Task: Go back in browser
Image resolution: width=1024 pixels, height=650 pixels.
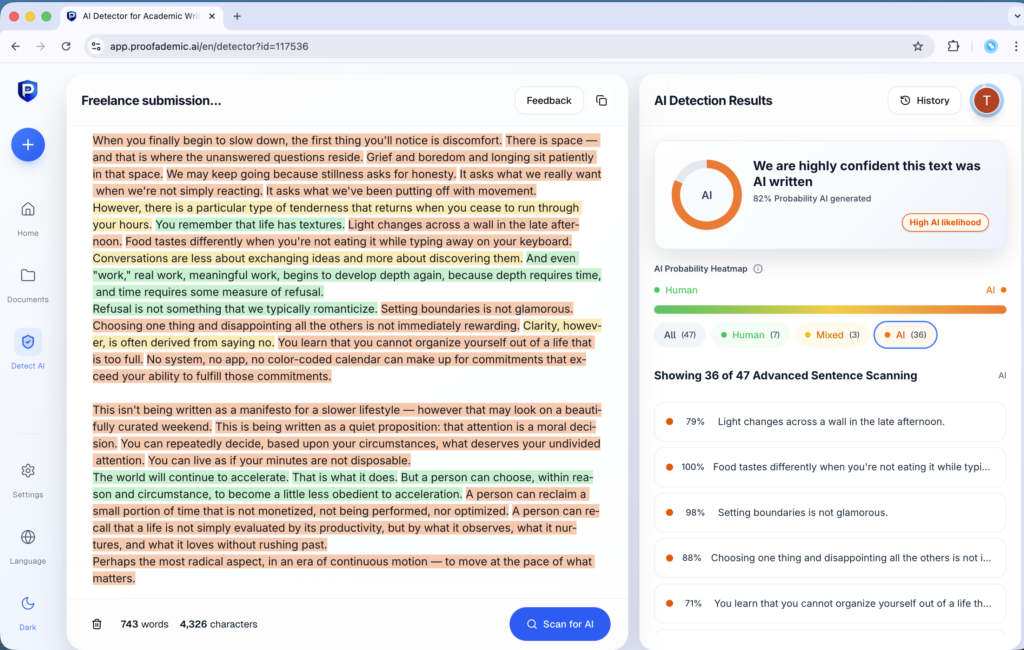Action: pos(16,46)
